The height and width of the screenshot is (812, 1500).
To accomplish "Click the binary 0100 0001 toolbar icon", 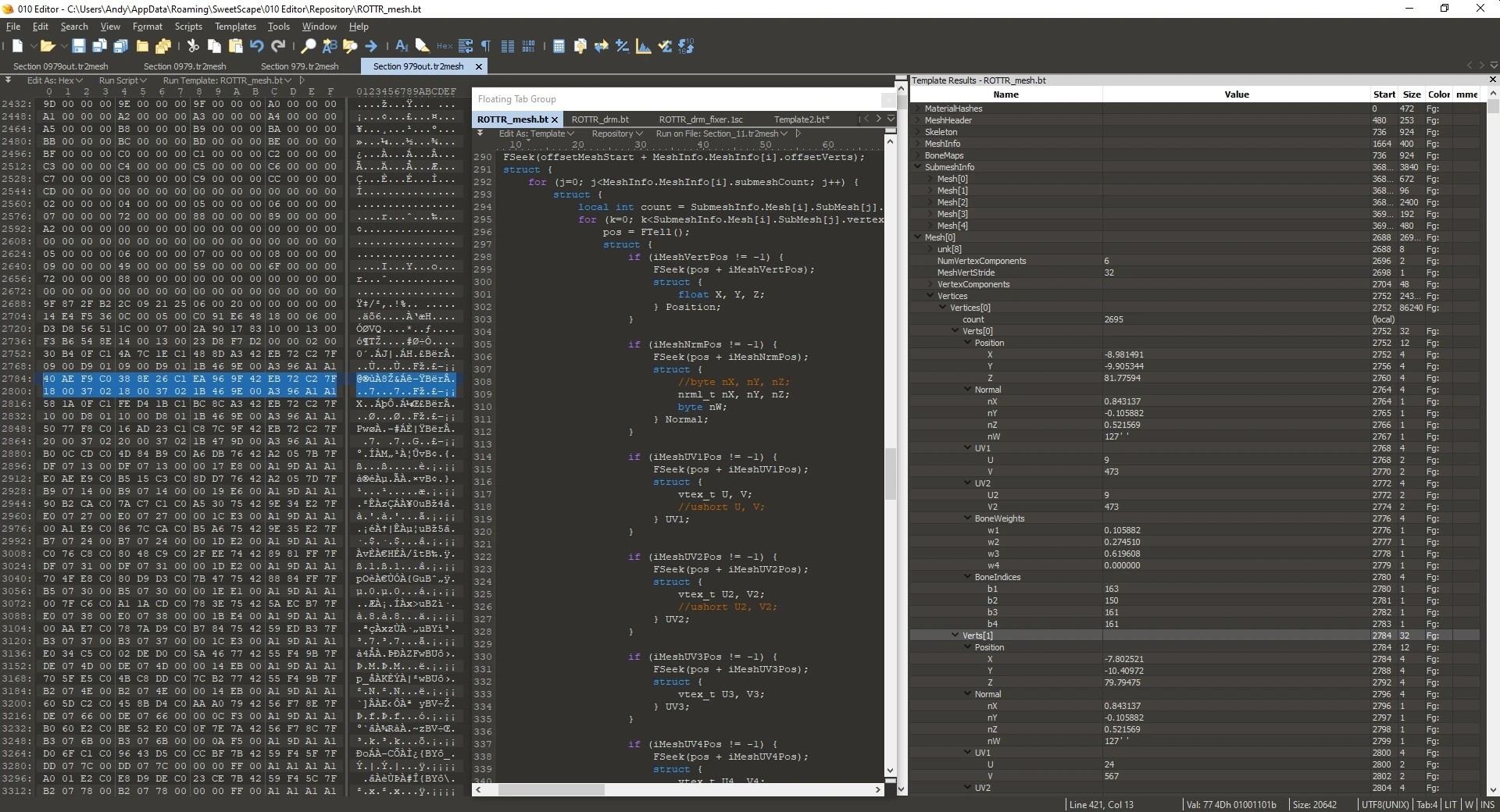I will click(x=529, y=46).
